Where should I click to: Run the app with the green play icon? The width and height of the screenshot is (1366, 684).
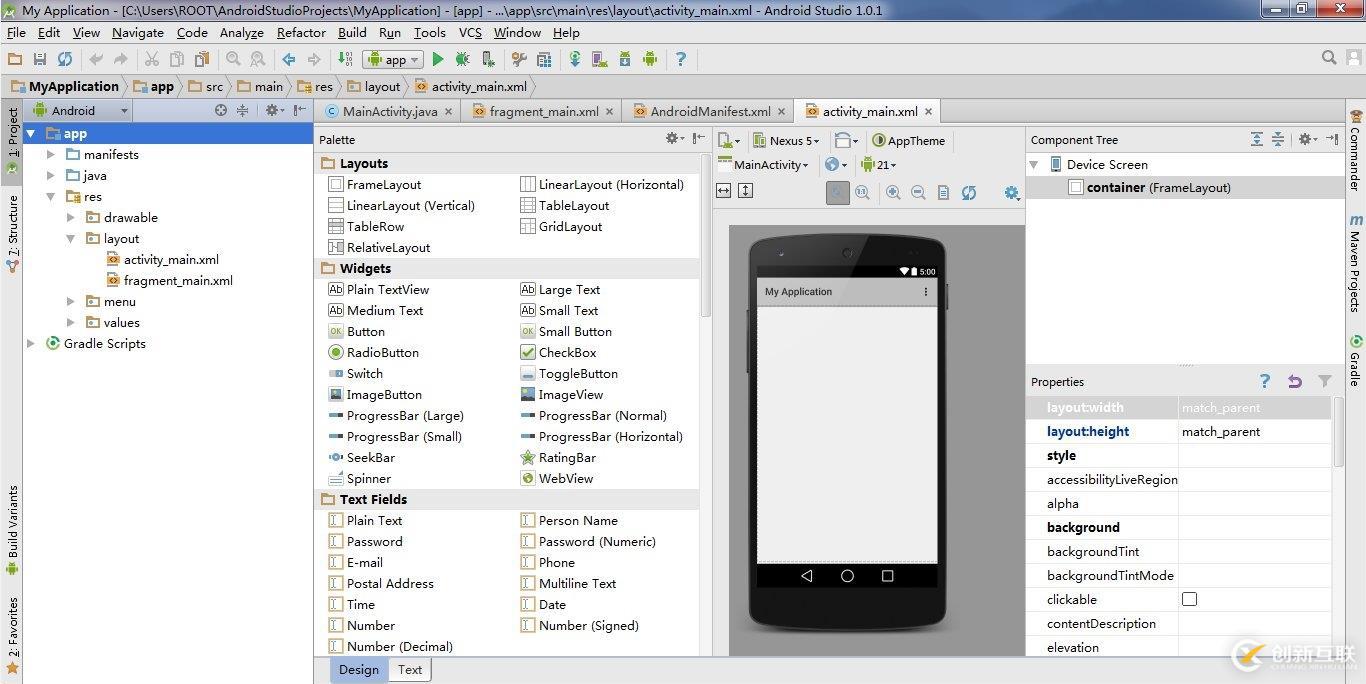[x=438, y=59]
